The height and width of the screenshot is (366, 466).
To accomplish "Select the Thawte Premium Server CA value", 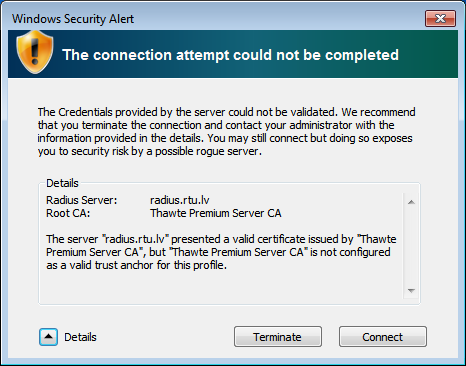I will 216,213.
